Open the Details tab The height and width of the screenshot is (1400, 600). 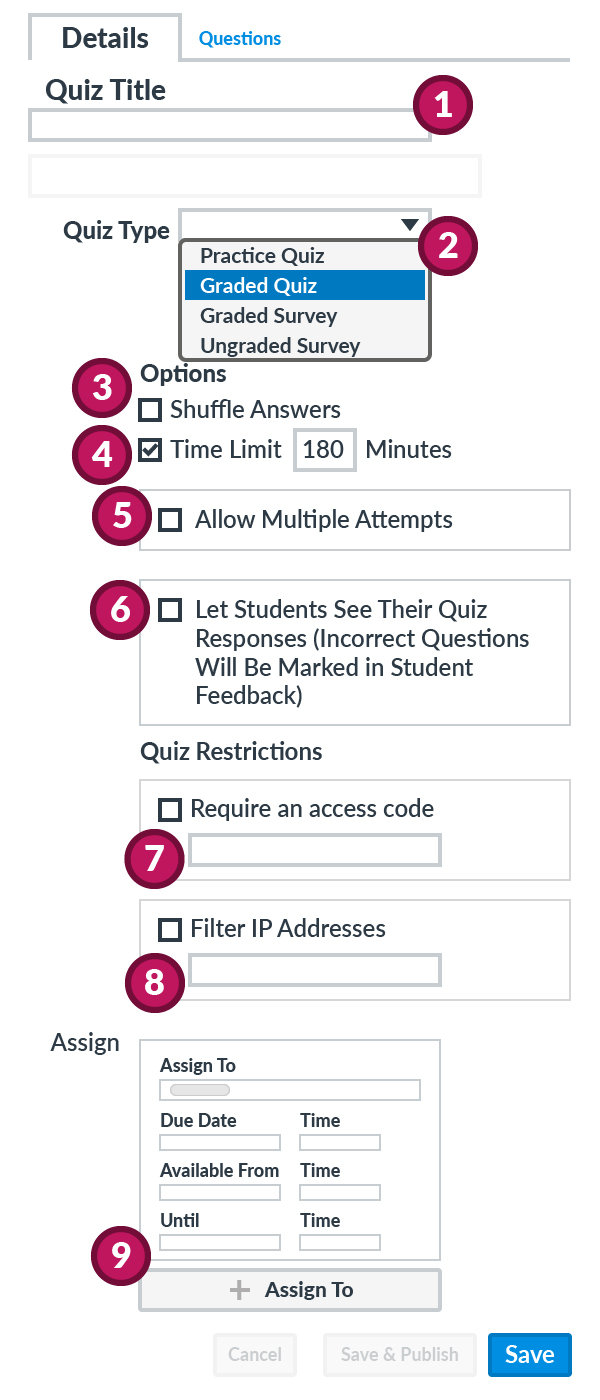tap(105, 38)
